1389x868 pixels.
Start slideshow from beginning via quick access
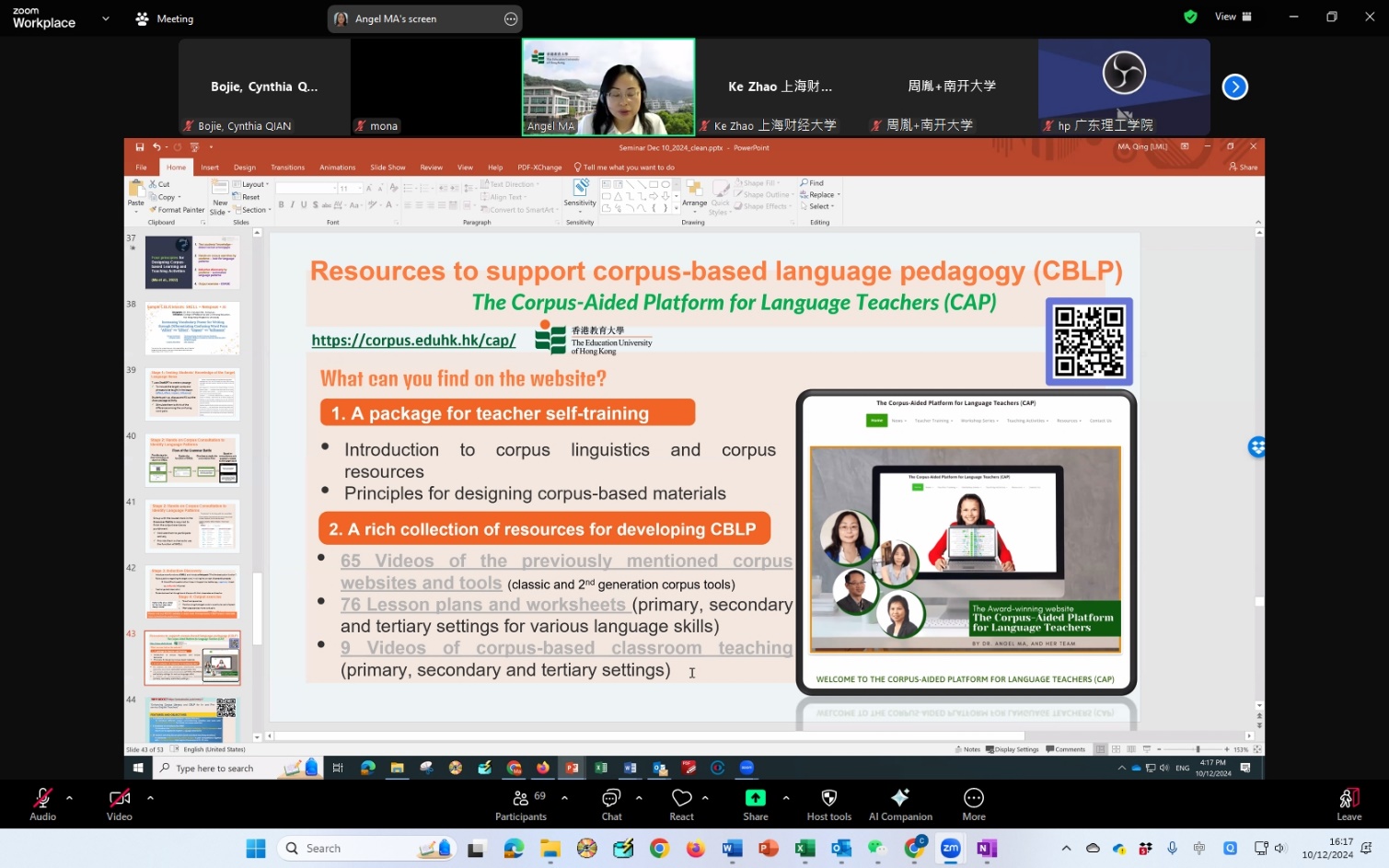pos(194,147)
